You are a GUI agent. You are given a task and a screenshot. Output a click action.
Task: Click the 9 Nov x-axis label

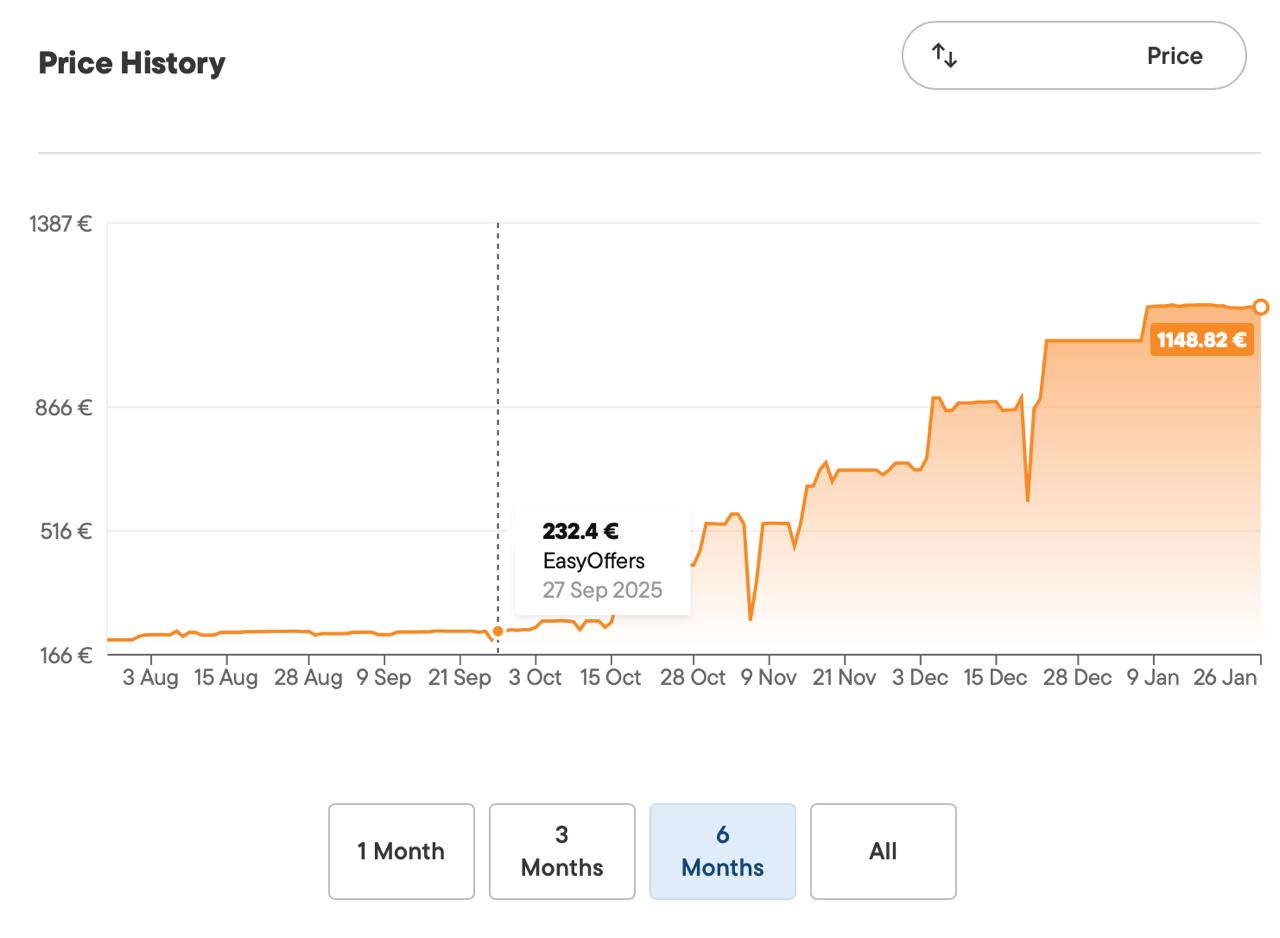(x=768, y=678)
